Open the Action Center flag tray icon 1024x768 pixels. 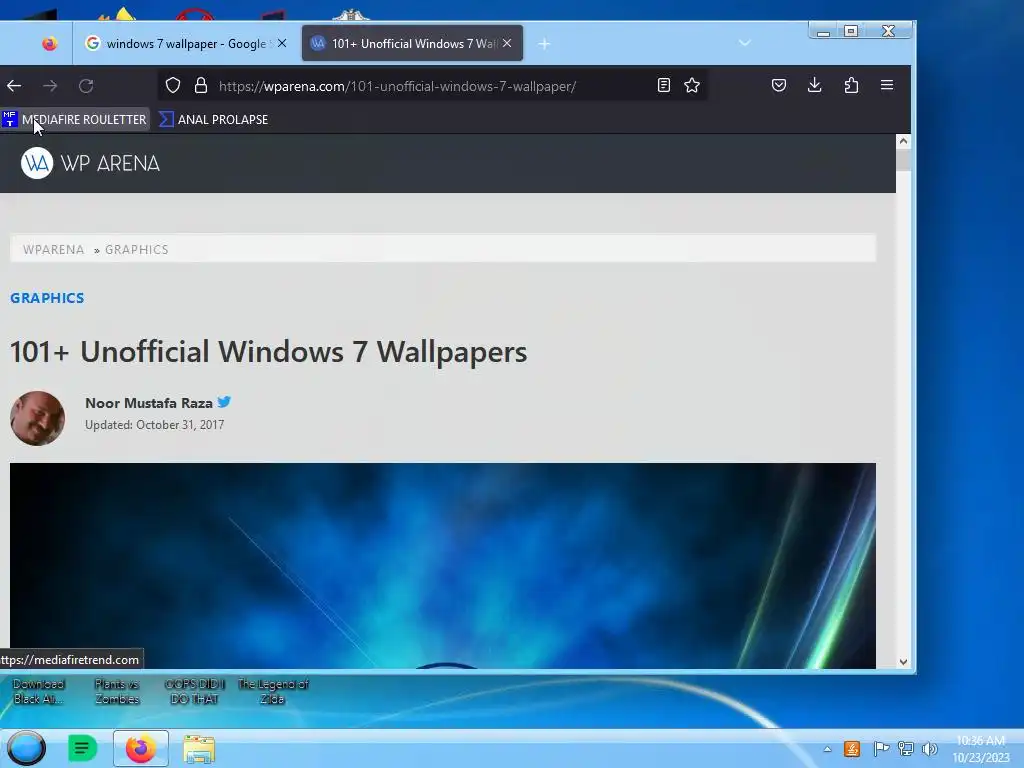pos(881,748)
